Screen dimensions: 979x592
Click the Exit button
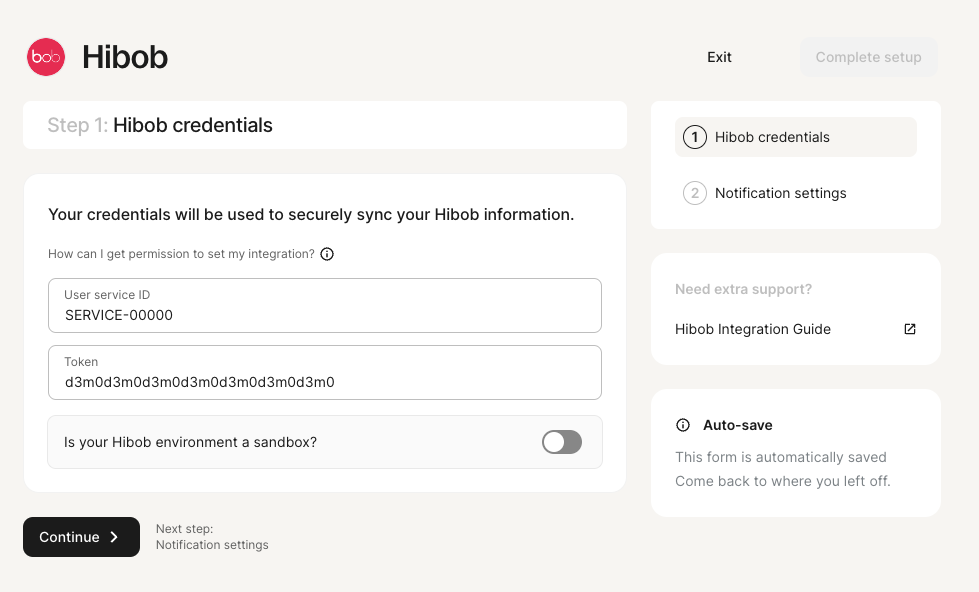[x=719, y=57]
